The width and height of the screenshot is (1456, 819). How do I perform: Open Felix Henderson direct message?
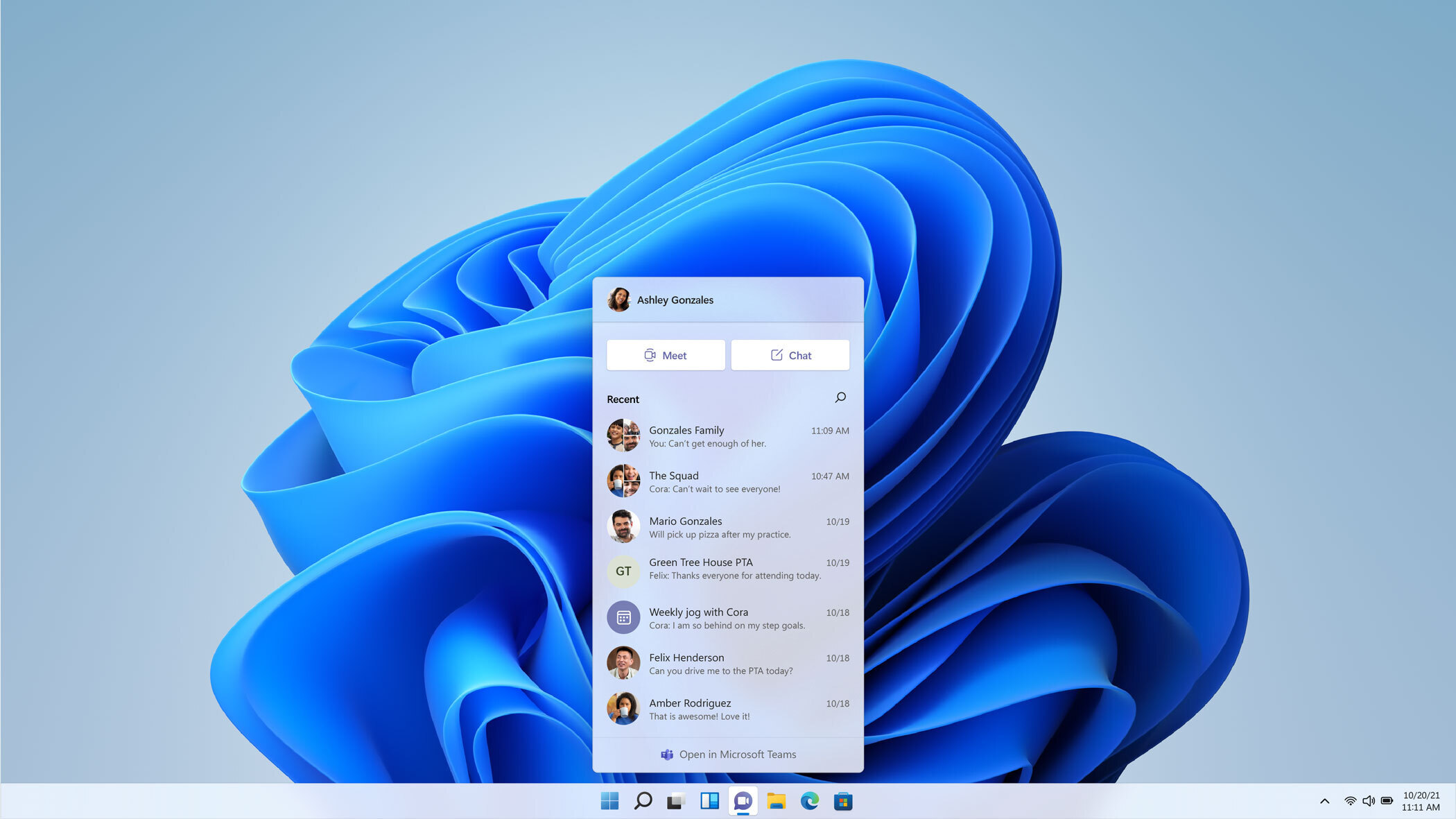[727, 663]
